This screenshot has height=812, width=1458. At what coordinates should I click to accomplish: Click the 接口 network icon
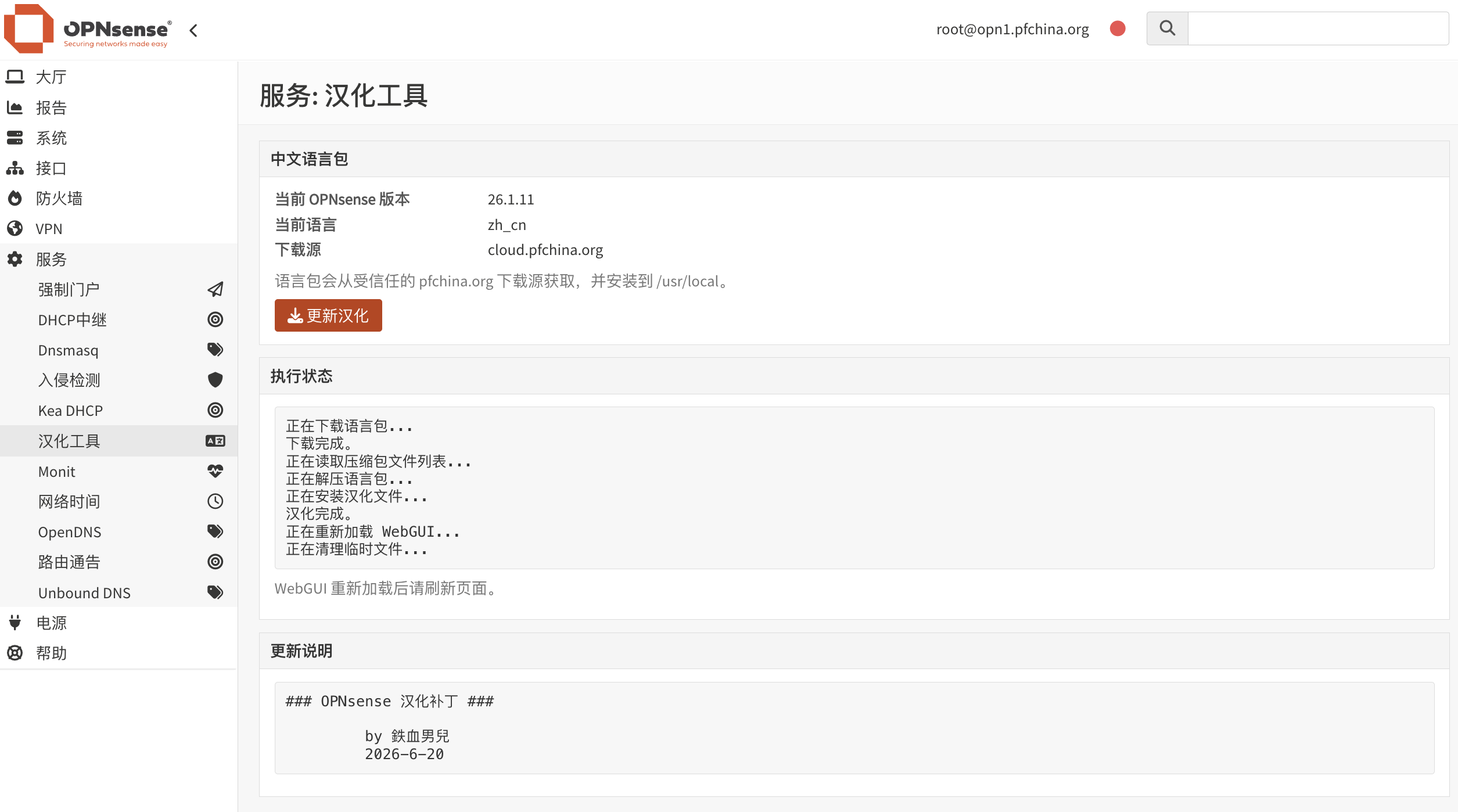coord(15,168)
